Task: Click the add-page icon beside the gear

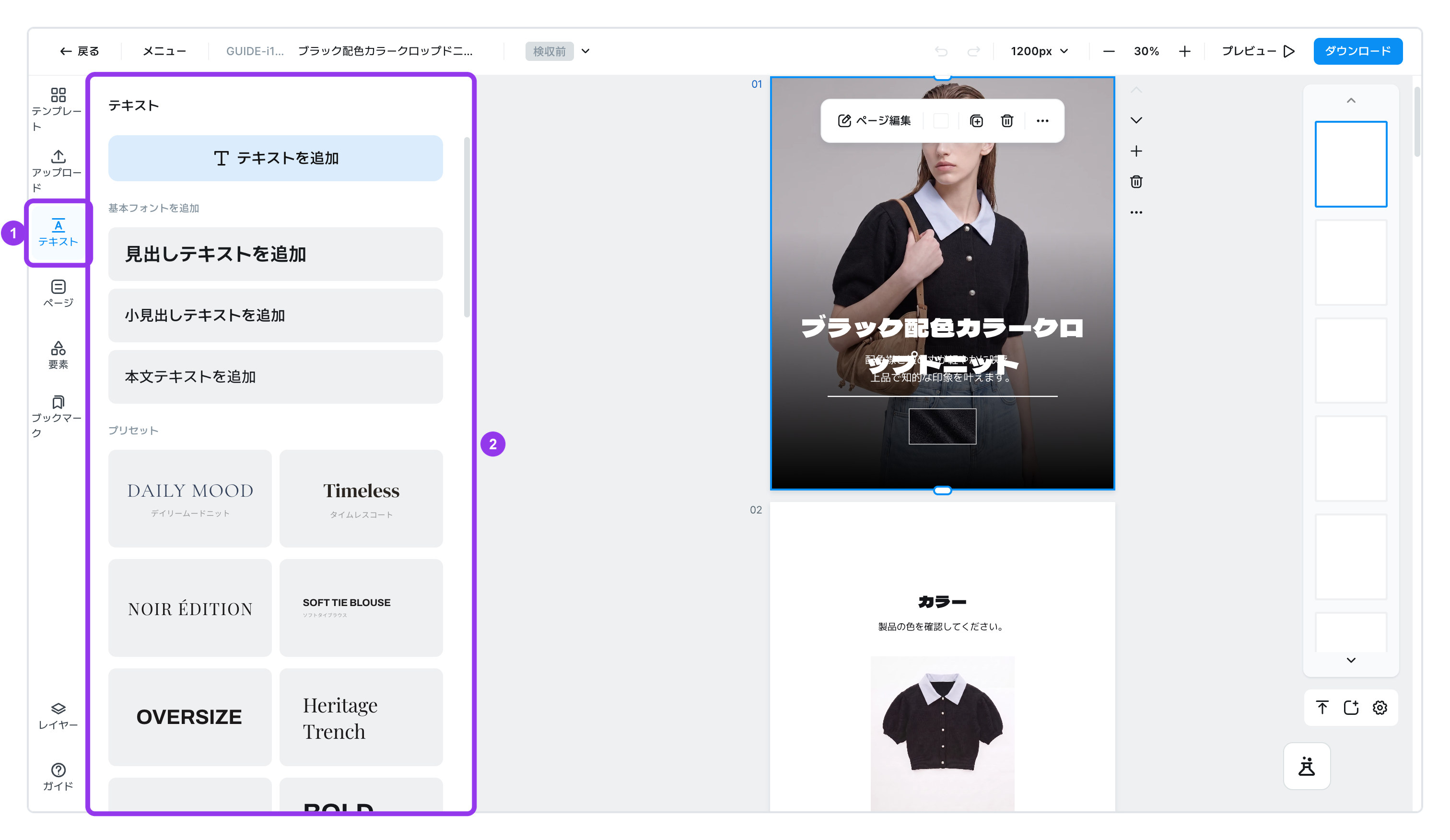Action: (x=1351, y=708)
